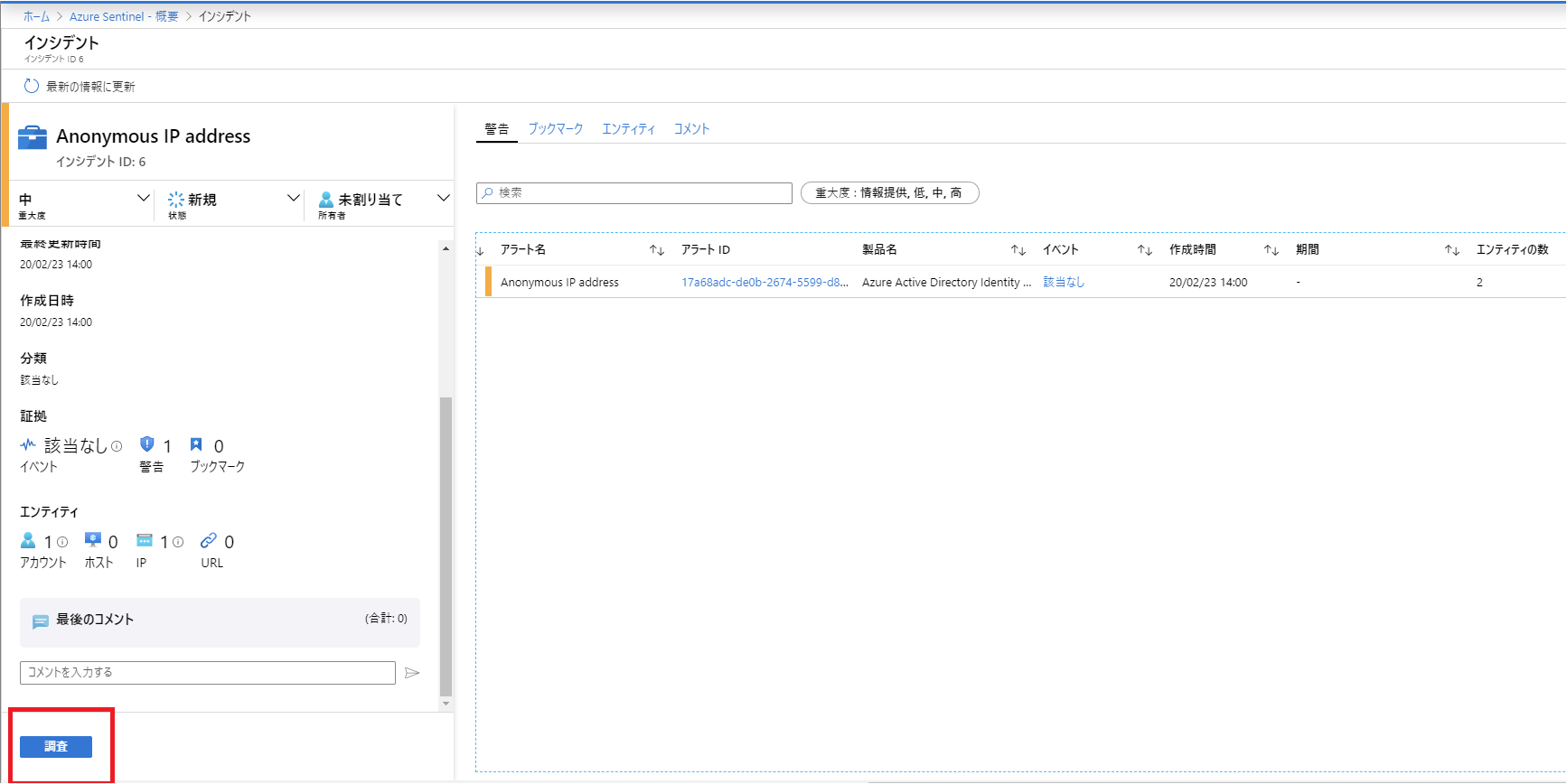Screen dimensions: 1567x784
Task: Click the scrollbar down arrow in incident panel
Action: pyautogui.click(x=446, y=703)
